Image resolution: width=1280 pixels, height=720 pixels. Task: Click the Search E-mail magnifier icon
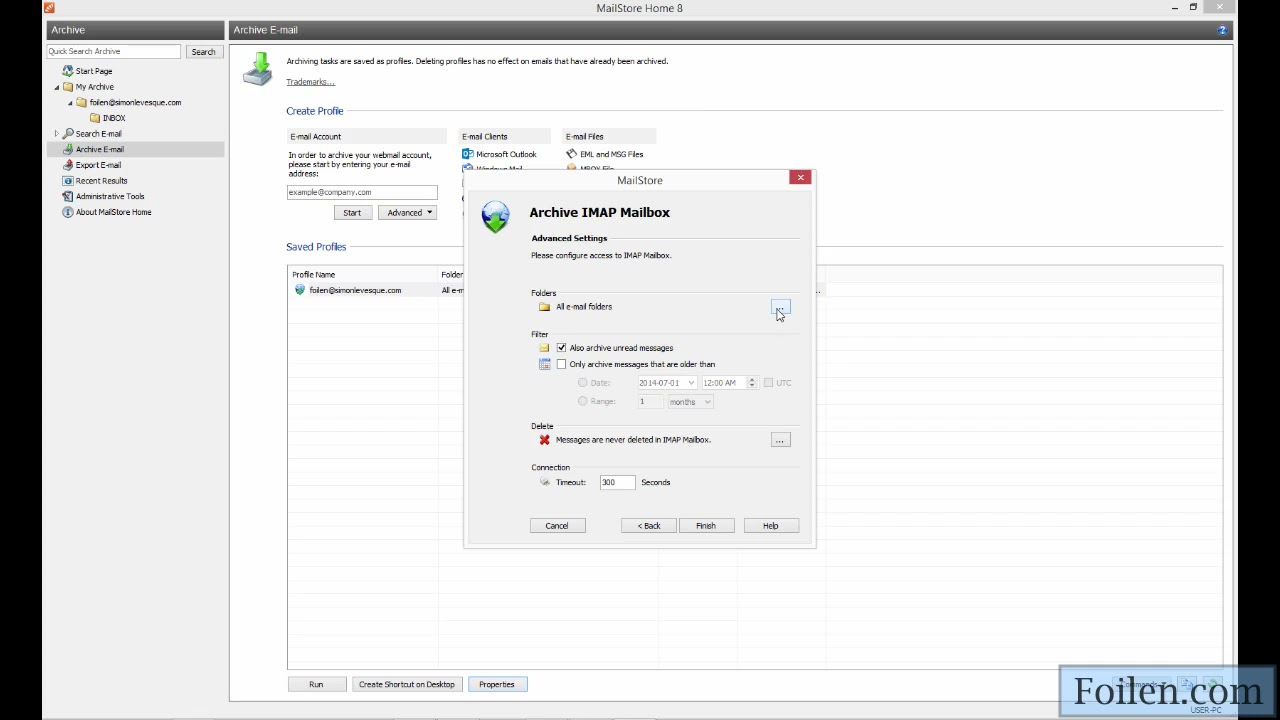(x=68, y=133)
